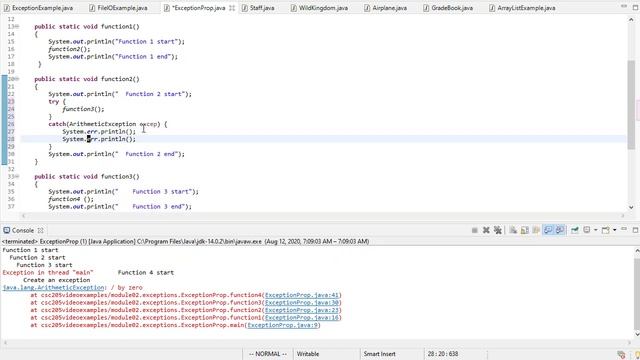Click the editor scroll up arrow
Viewport: 640px width, 360px height.
631,19
